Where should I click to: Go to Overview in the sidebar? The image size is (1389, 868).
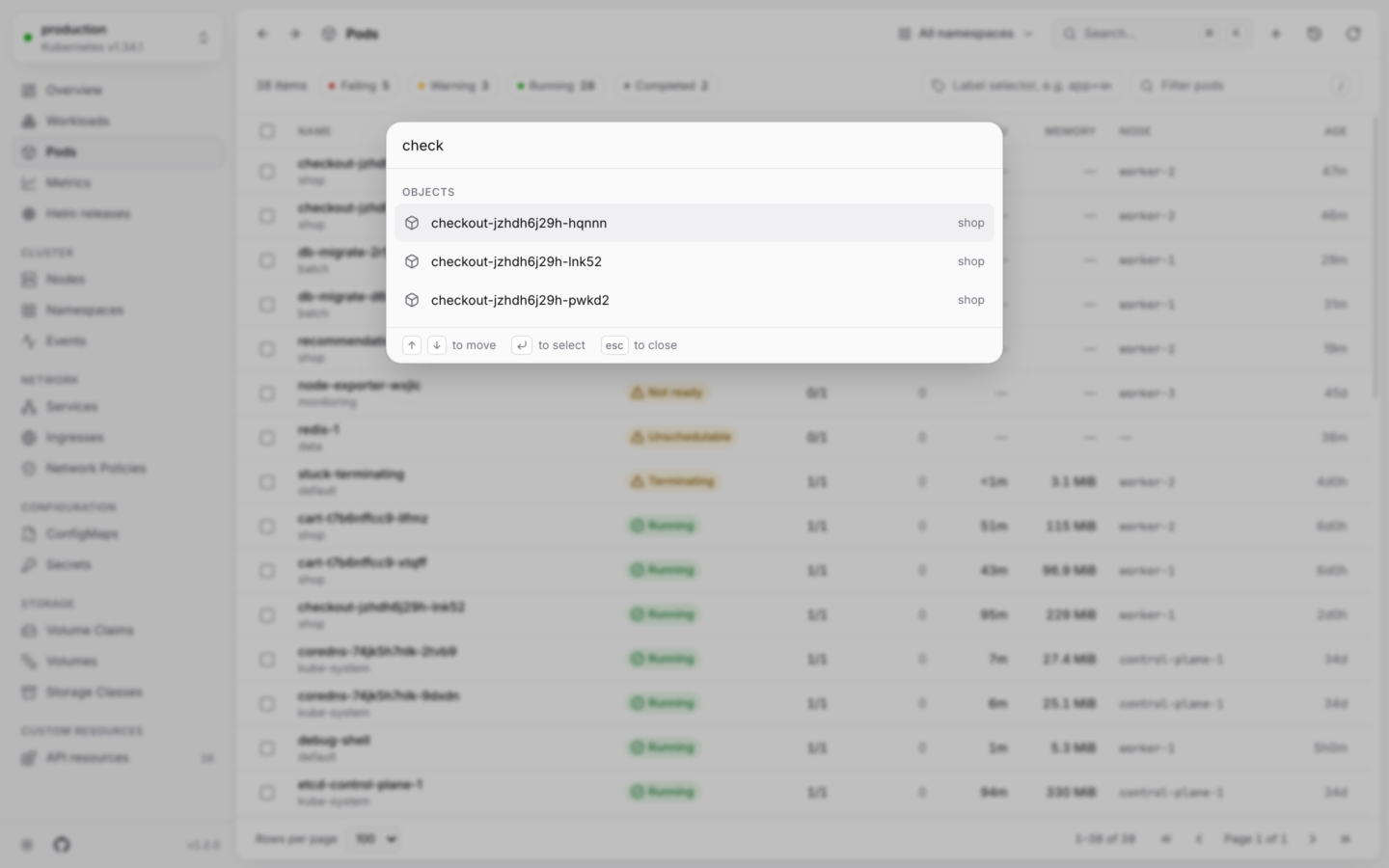point(118,90)
